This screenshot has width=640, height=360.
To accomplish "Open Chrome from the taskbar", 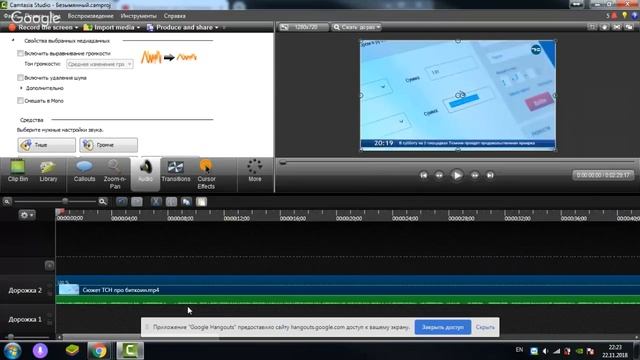I will [x=98, y=351].
